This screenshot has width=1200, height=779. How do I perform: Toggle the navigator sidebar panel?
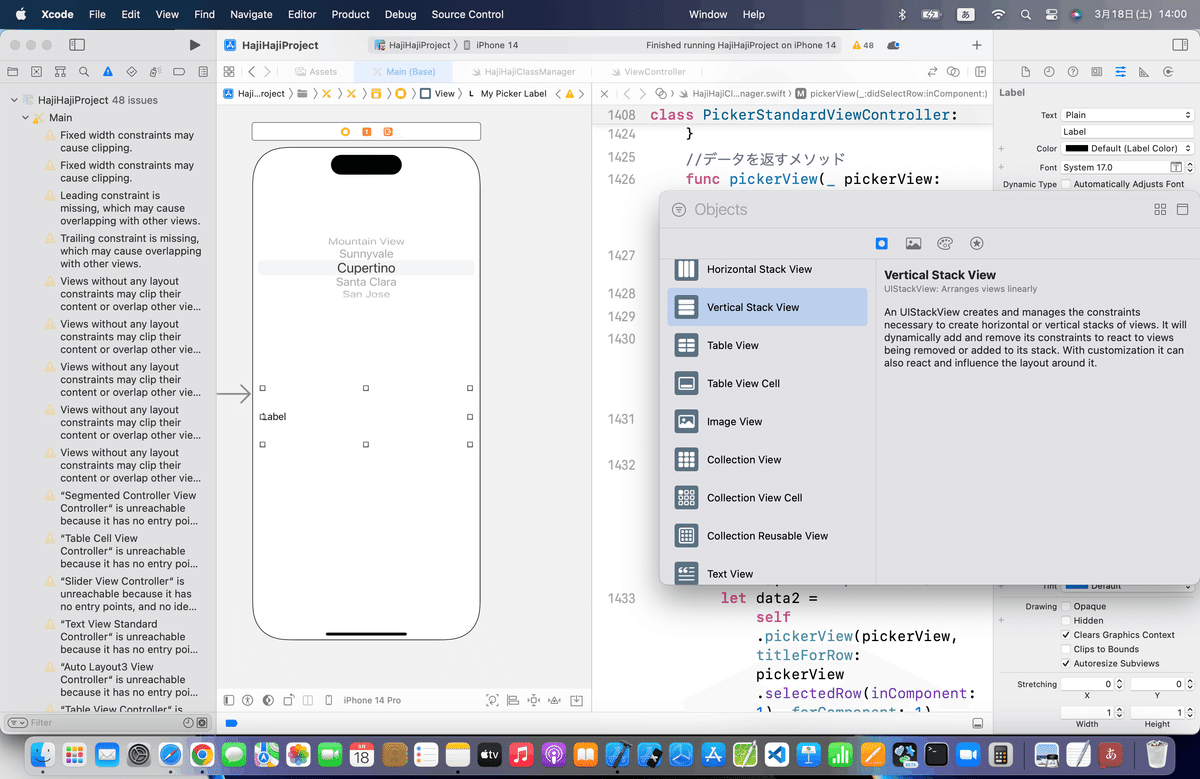77,45
